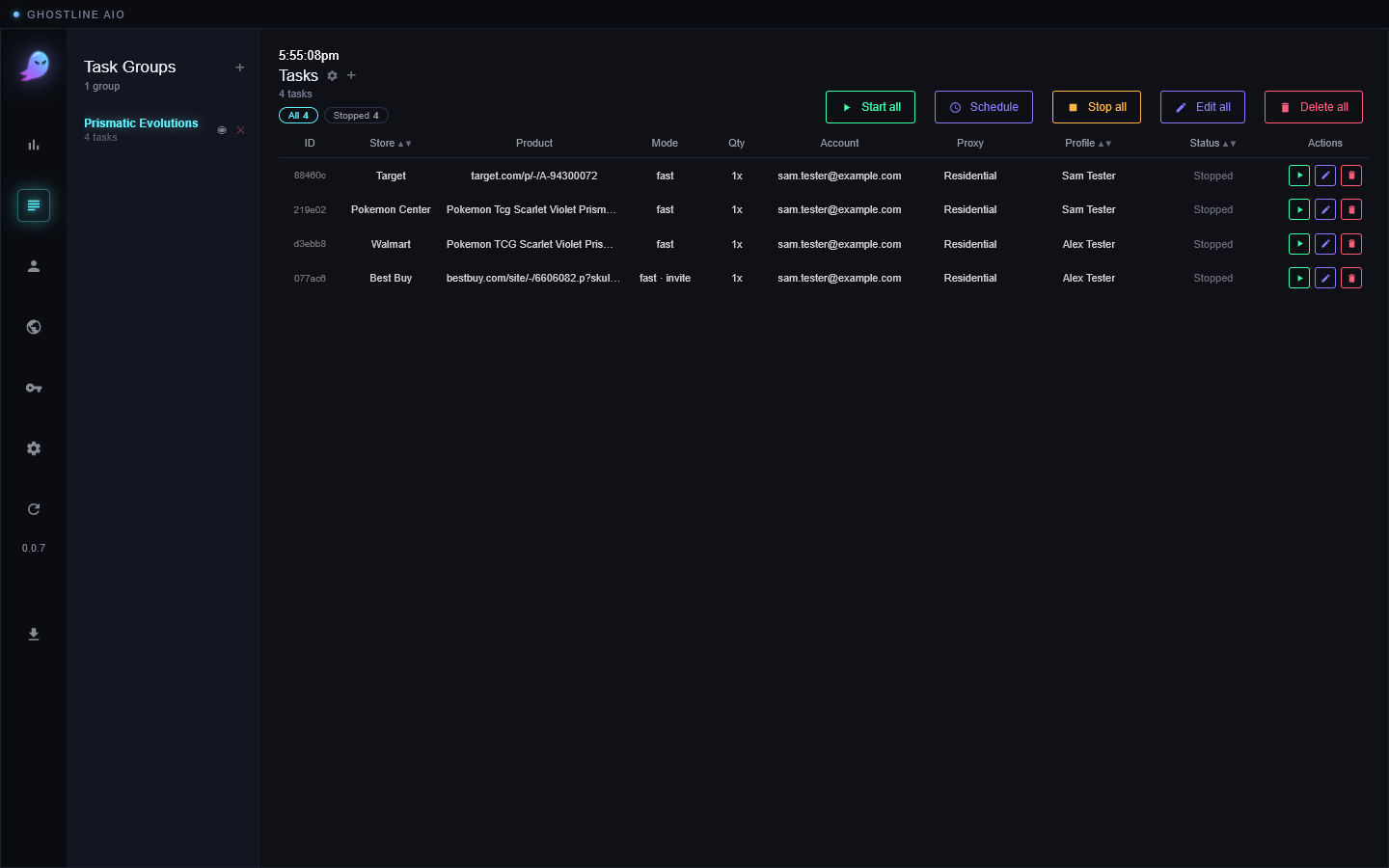Viewport: 1389px width, 868px height.
Task: Filter by Stopped 4 tab
Action: pyautogui.click(x=356, y=116)
